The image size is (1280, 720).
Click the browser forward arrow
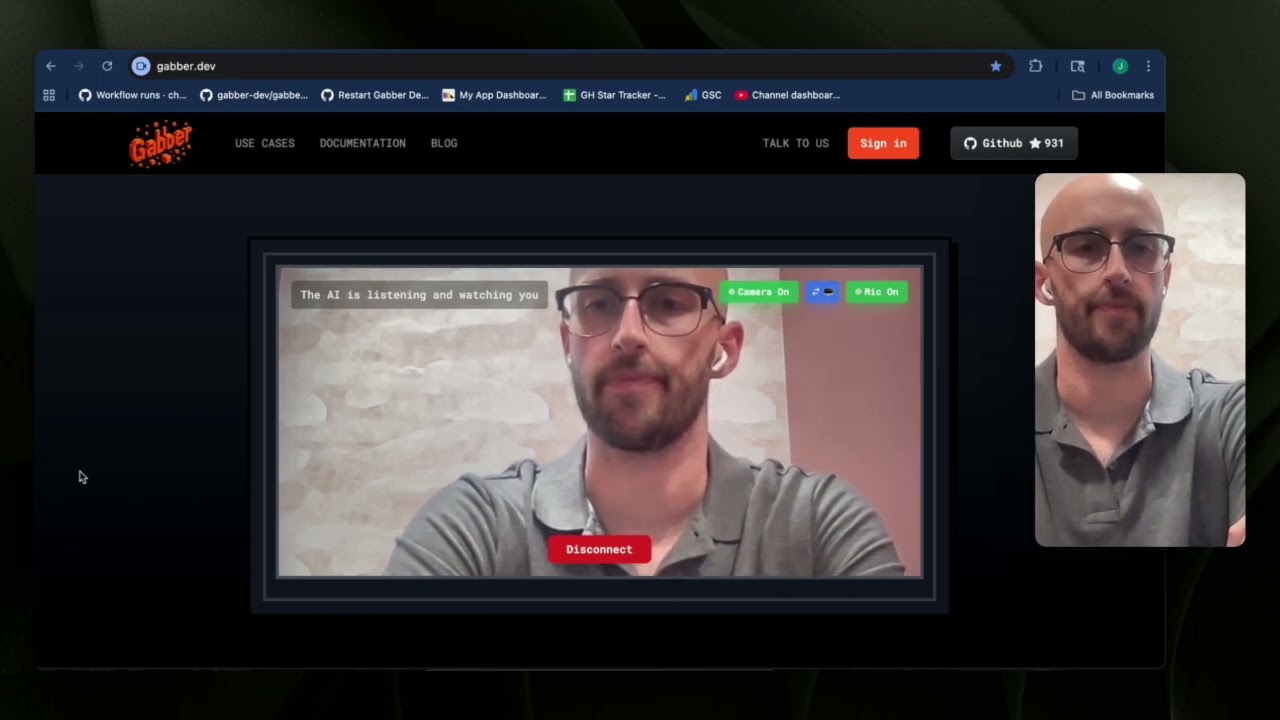tap(79, 66)
